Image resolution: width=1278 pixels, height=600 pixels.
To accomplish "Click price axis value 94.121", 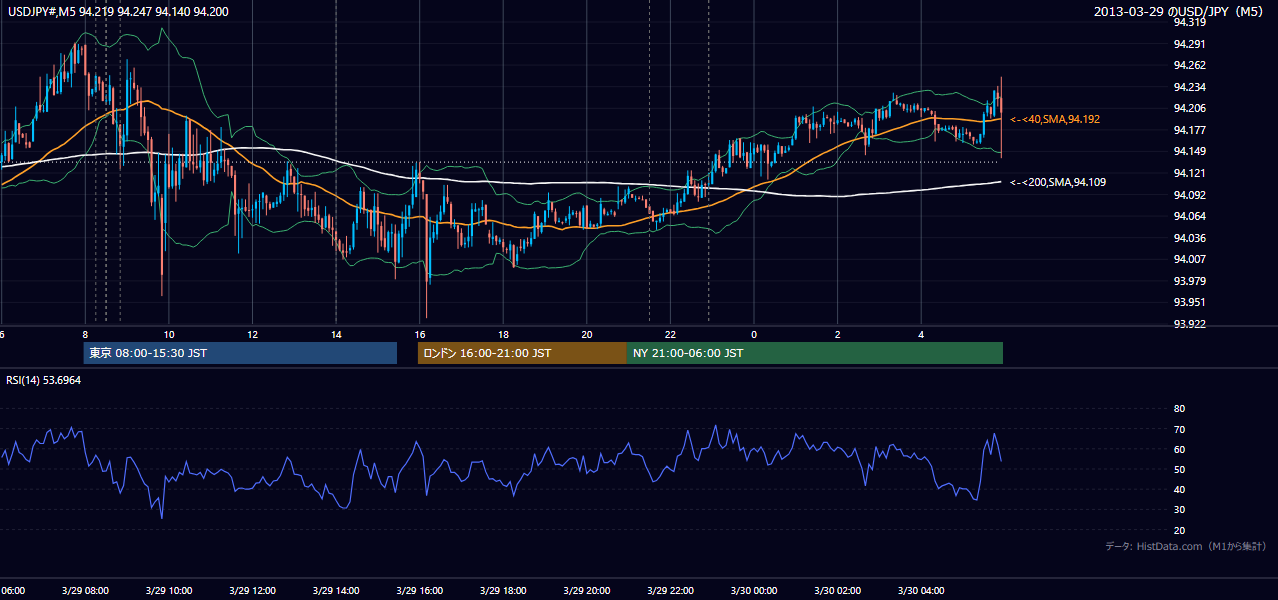I will tap(1189, 173).
